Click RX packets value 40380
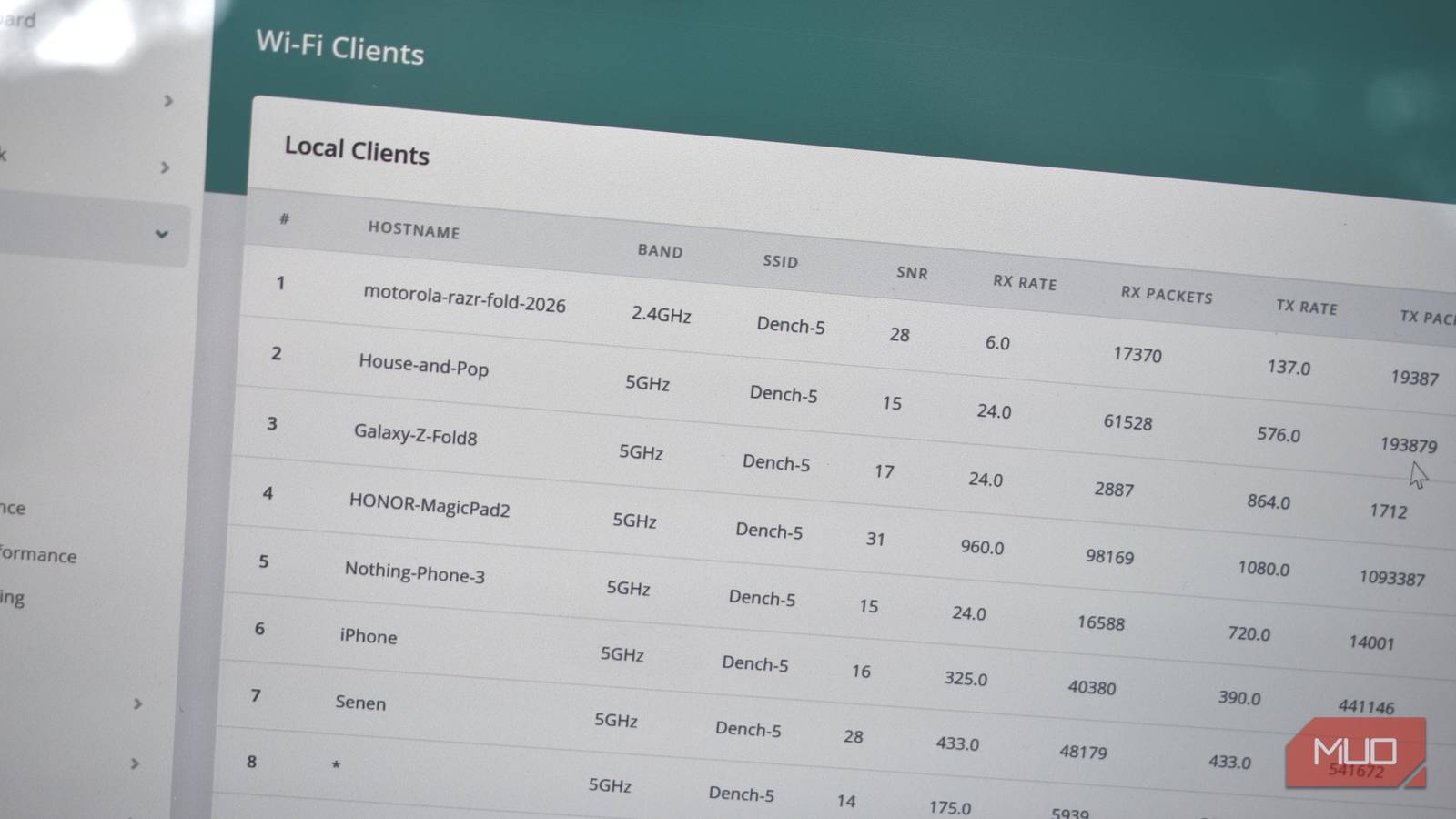Screen dimensions: 1456x819 point(1092,688)
